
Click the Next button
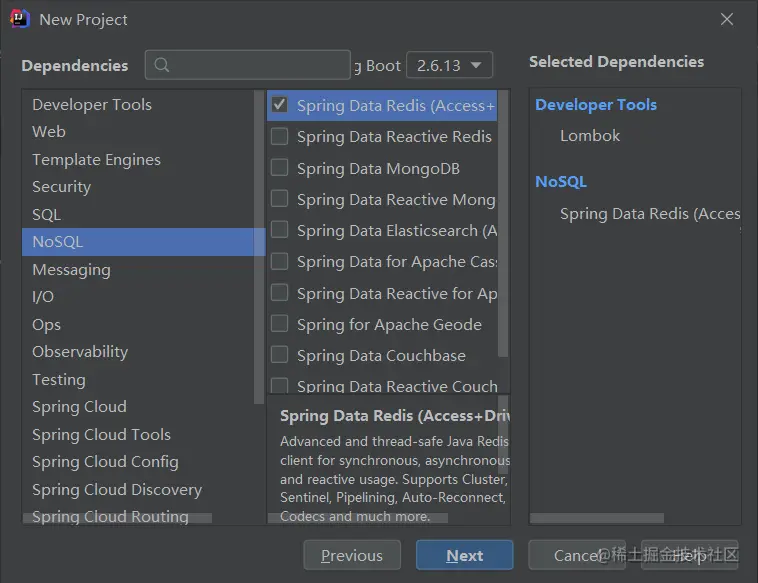464,556
